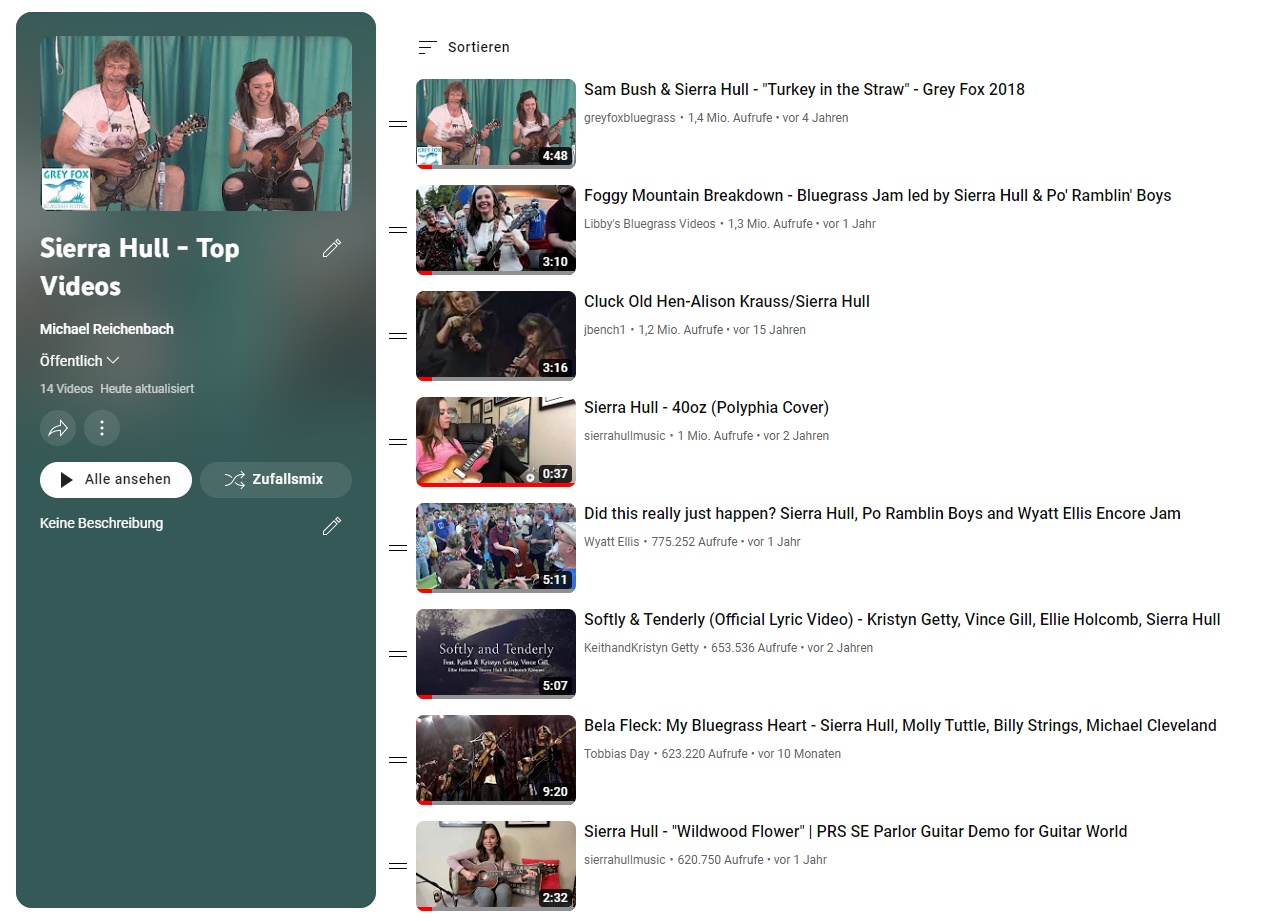Visit the Wyatt Ellis channel
Image resolution: width=1263 pixels, height=921 pixels.
point(612,542)
